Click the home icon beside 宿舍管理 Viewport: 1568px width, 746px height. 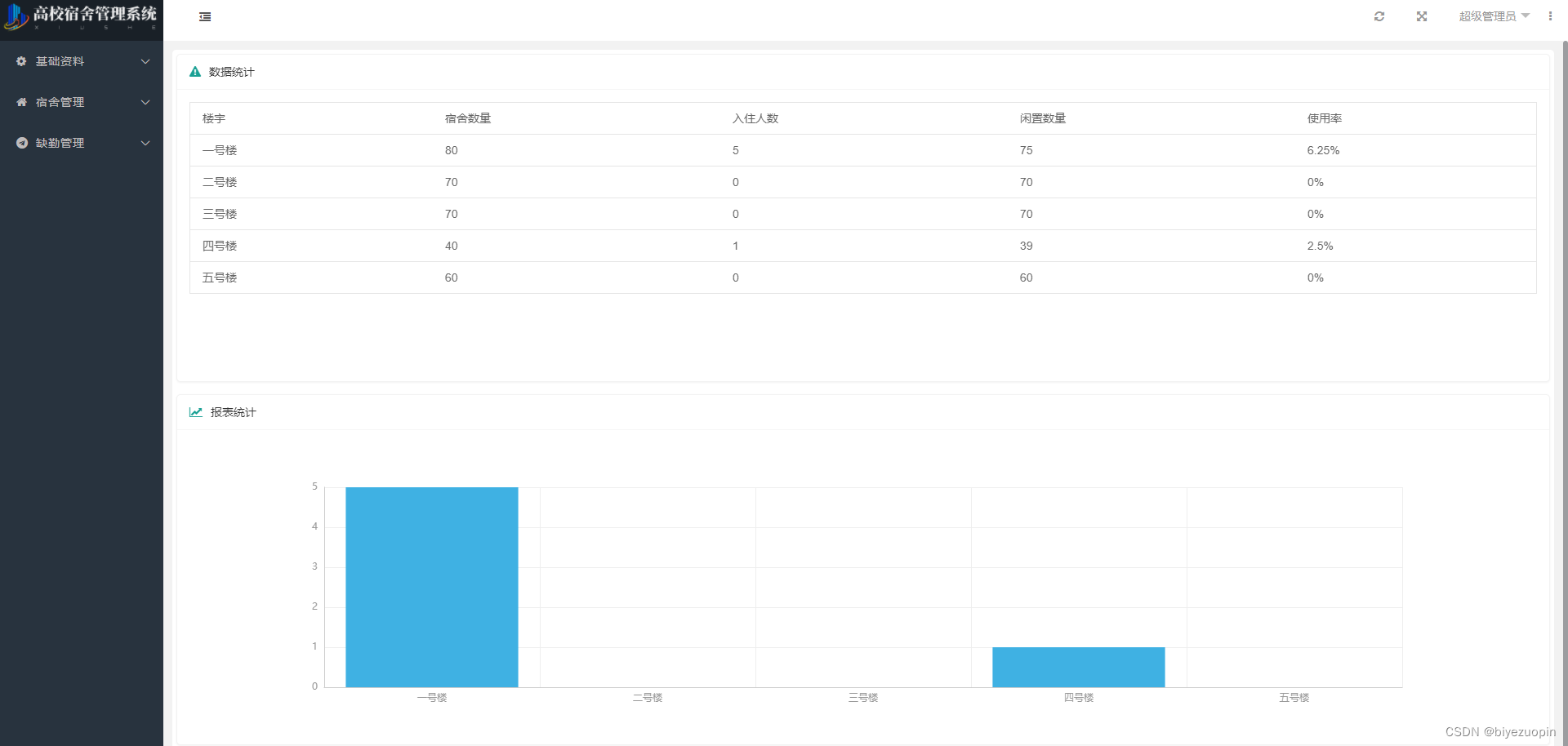click(x=22, y=102)
